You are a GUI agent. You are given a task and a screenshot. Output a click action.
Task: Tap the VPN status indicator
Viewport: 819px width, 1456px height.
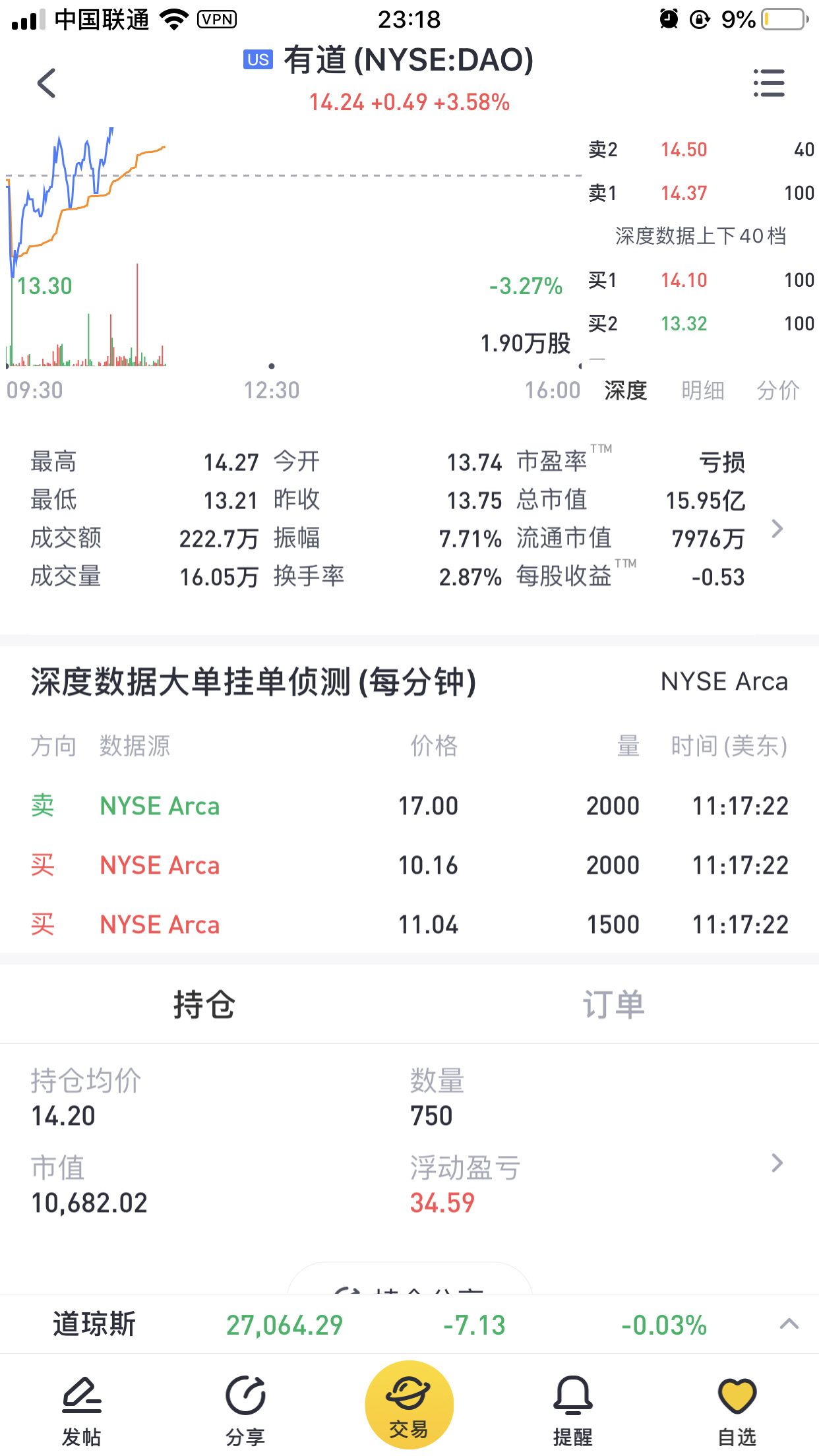[x=217, y=19]
